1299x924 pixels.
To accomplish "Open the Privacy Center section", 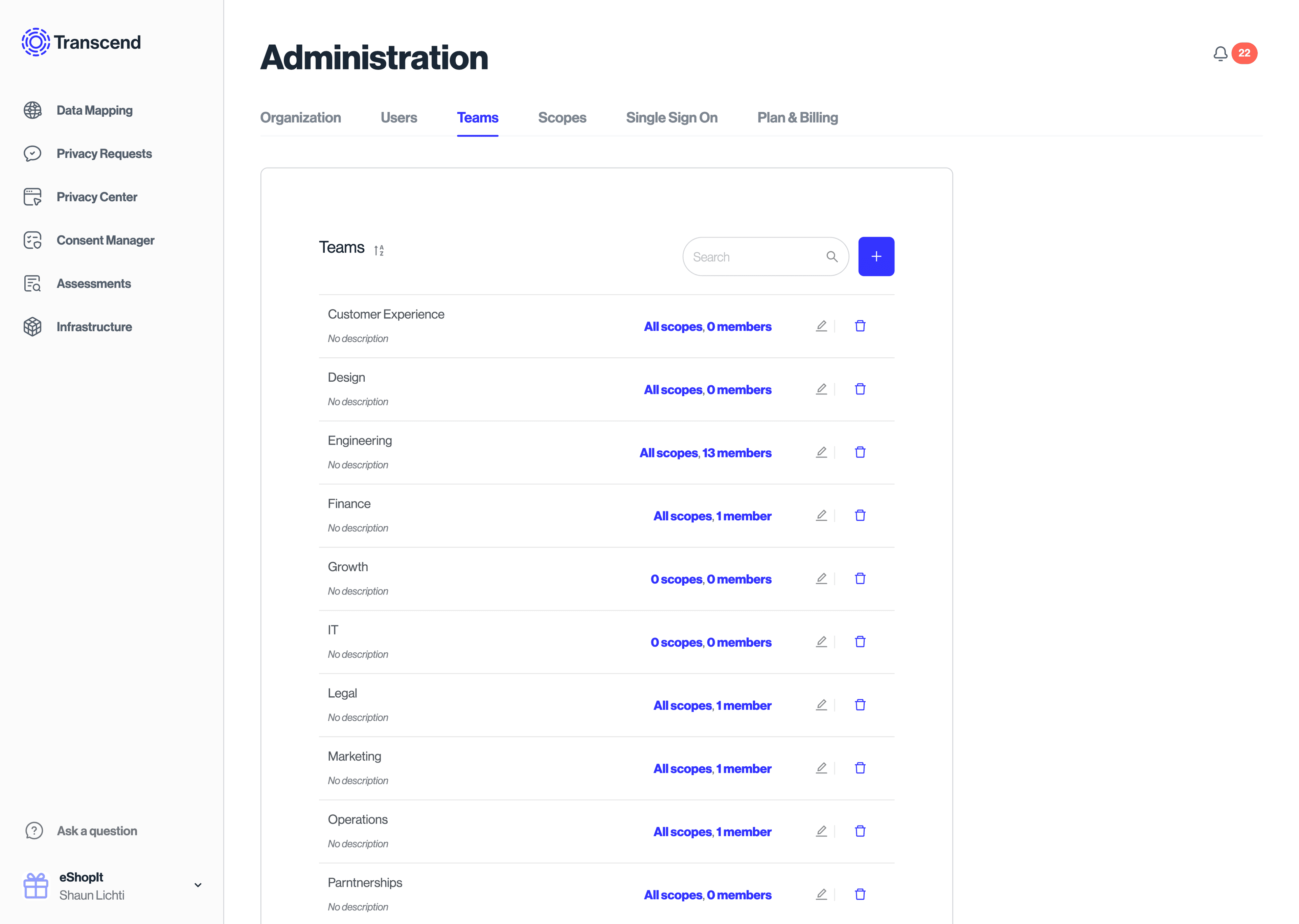I will [97, 196].
